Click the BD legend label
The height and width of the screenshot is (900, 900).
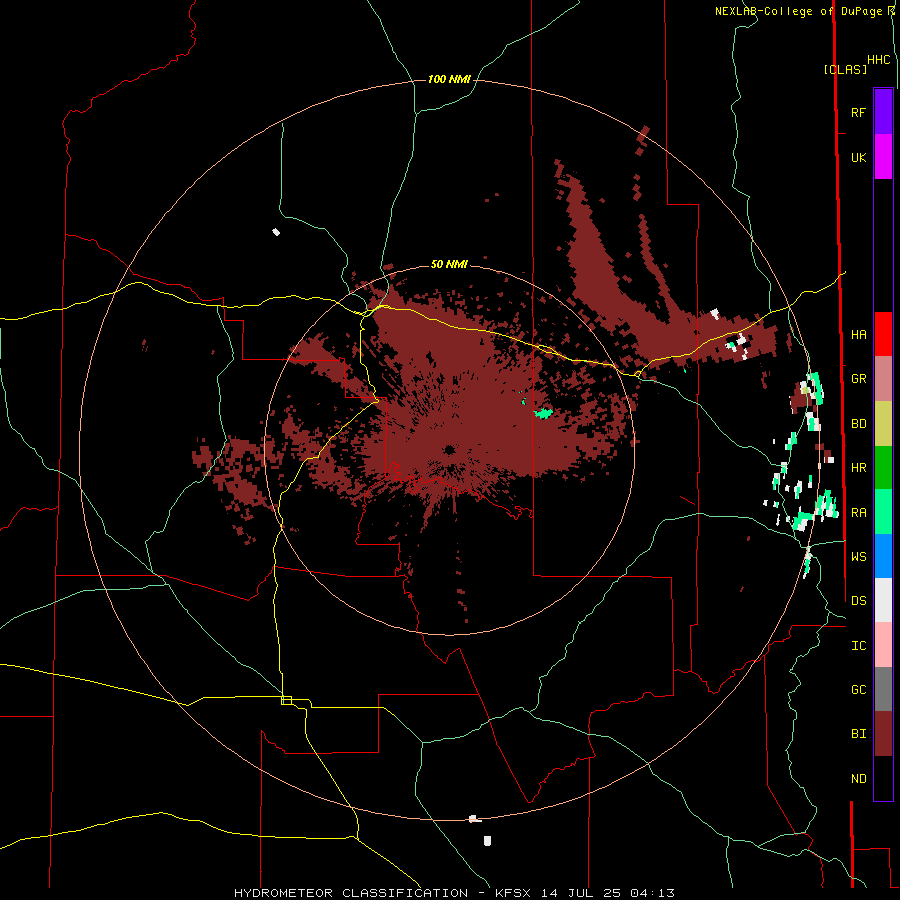(x=858, y=424)
